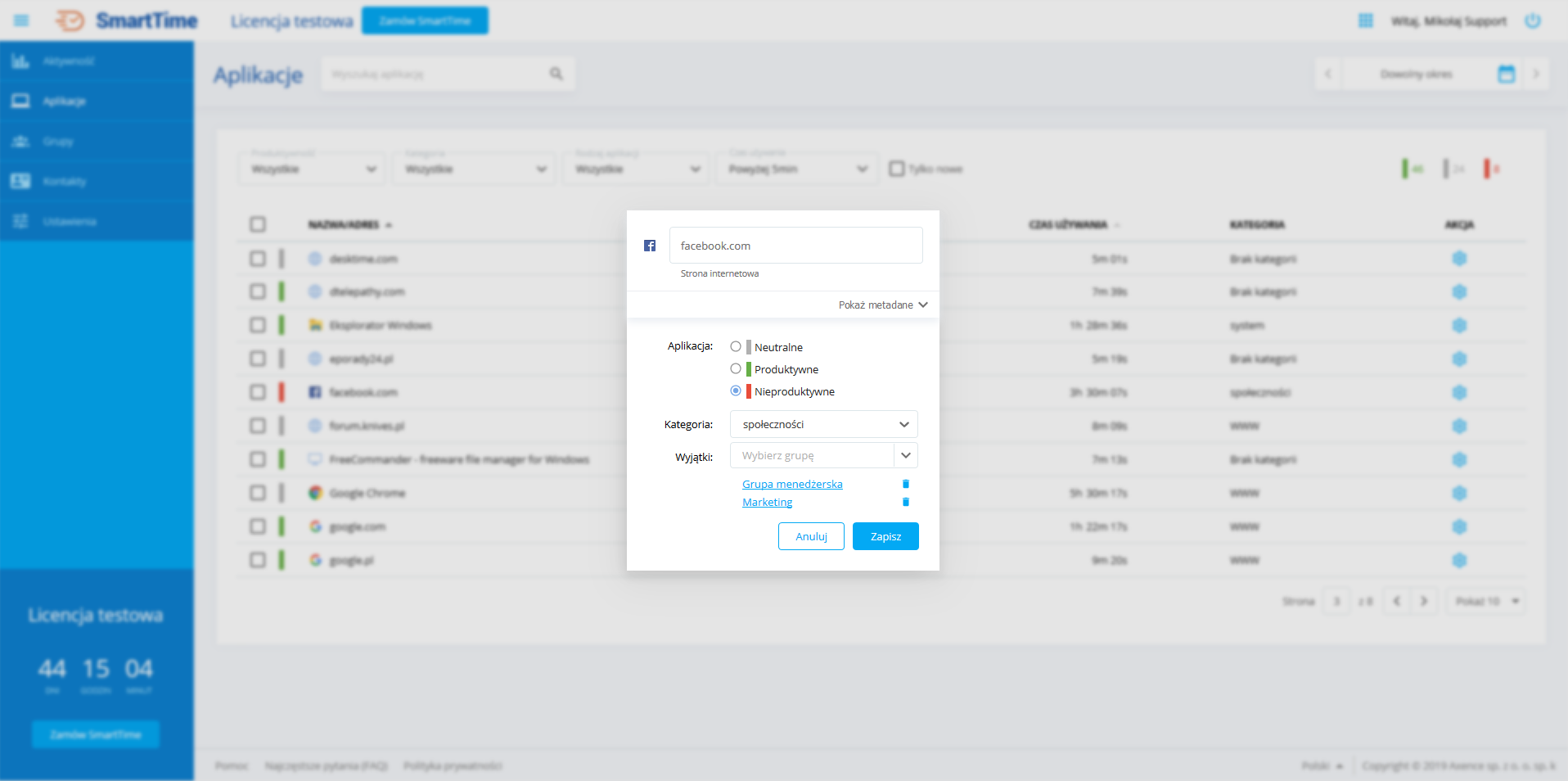Screen dimensions: 1568x781
Task: Open the Kategoria dropdown showing społeczności
Action: click(822, 424)
